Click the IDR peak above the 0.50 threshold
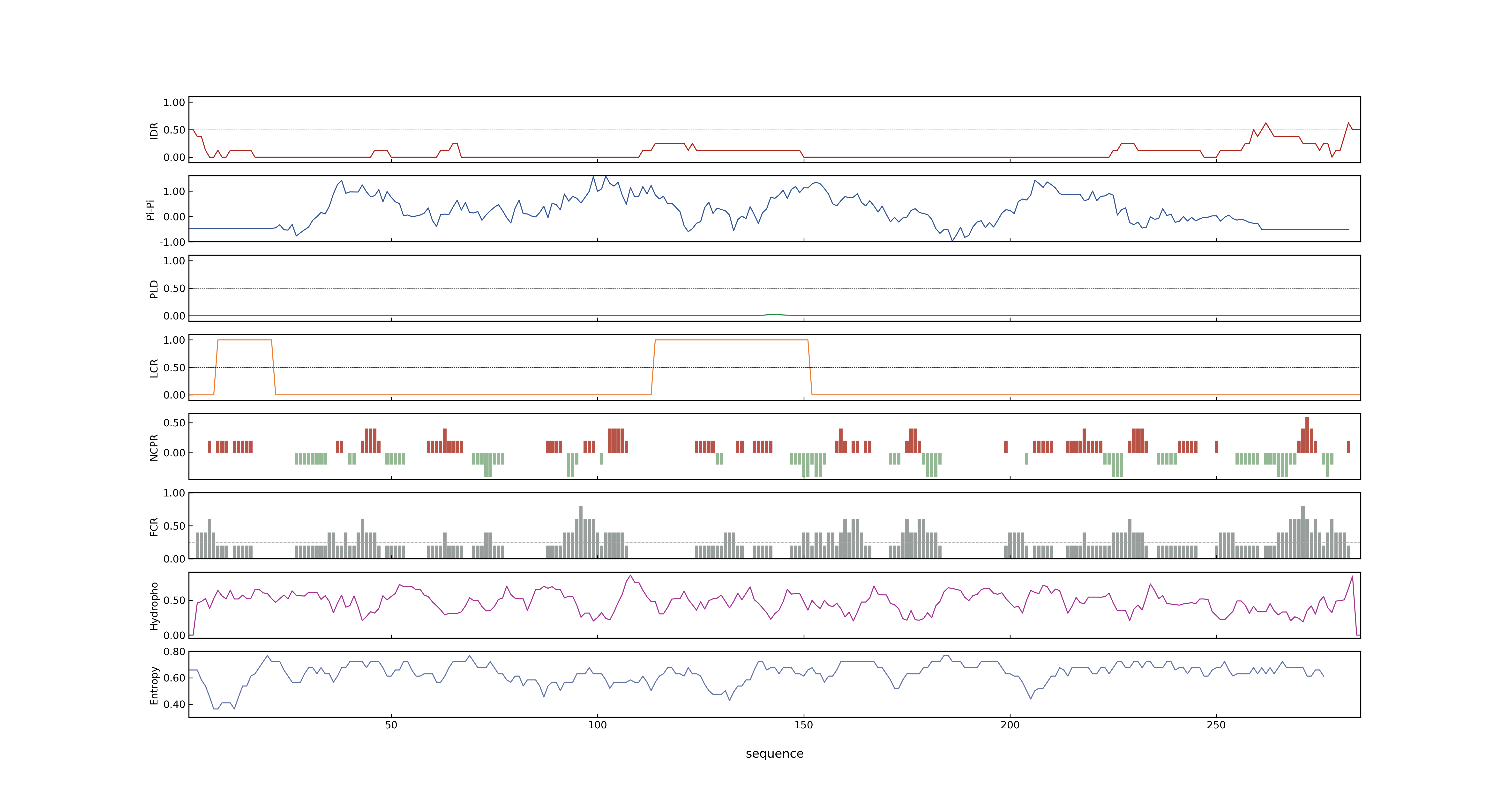The height and width of the screenshot is (806, 1512). 1266,123
